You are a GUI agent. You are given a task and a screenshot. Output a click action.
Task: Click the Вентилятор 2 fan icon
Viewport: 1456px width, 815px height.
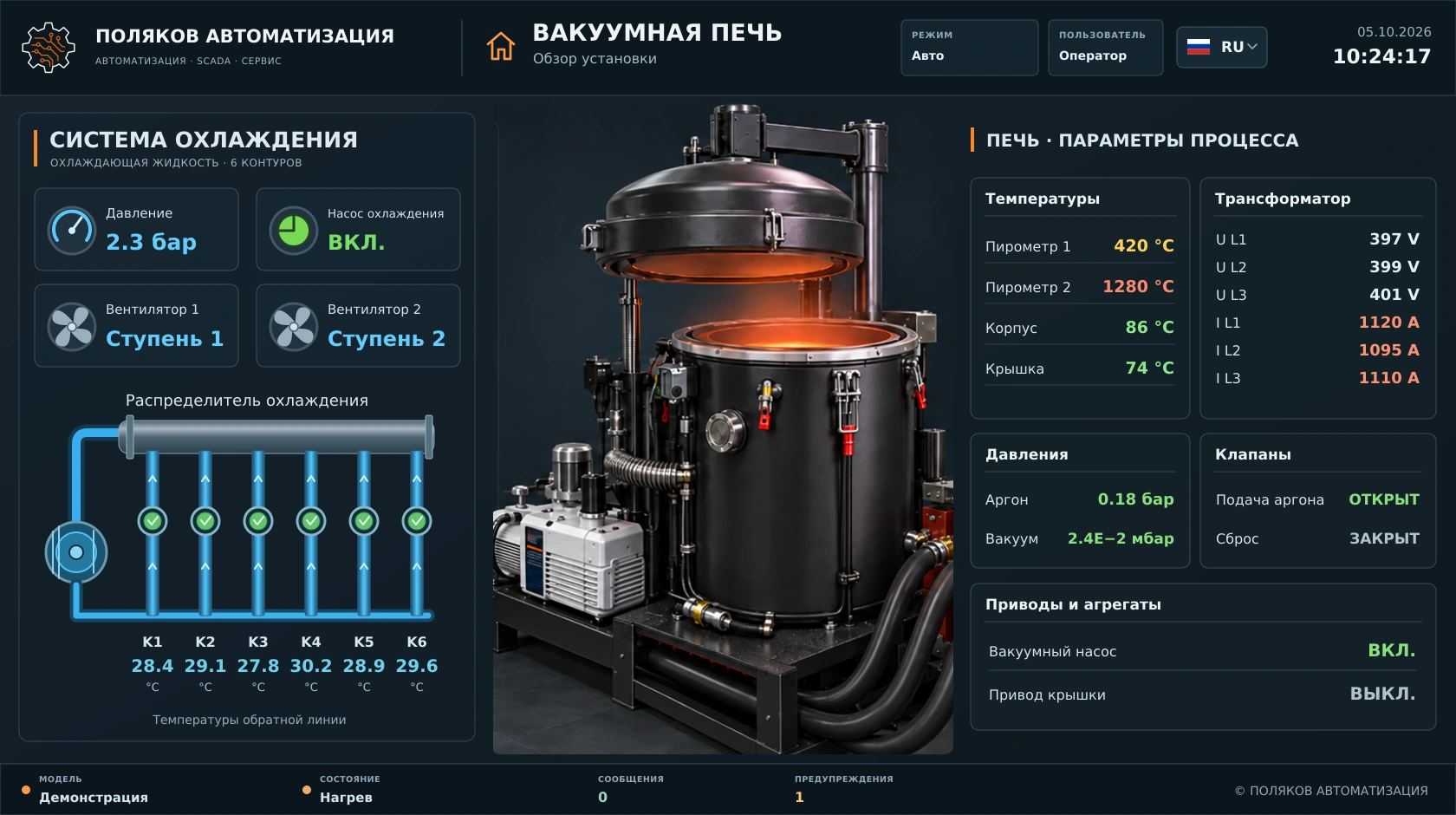pyautogui.click(x=294, y=327)
